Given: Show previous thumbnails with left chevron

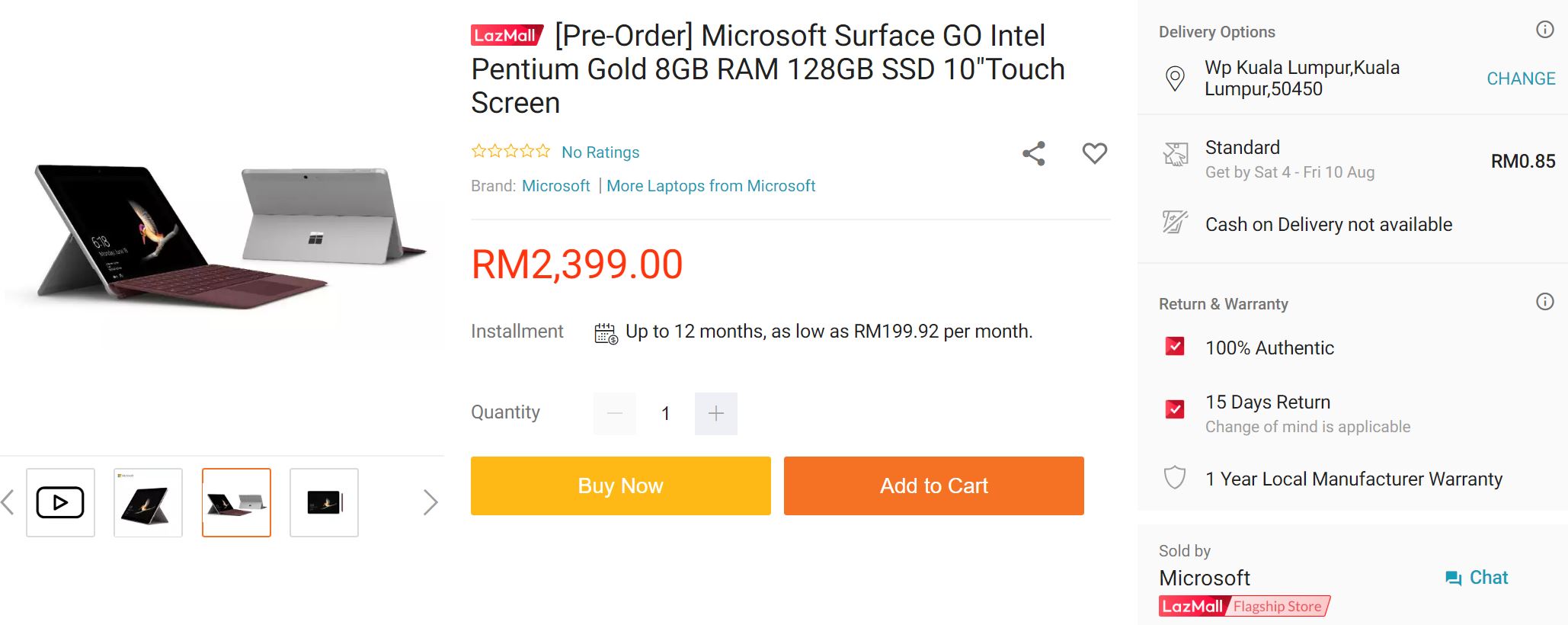Looking at the screenshot, I should pos(8,502).
